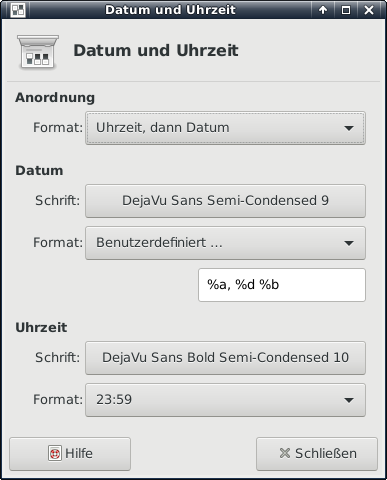Click the Hilfe button
Image resolution: width=387 pixels, height=480 pixels.
pos(70,454)
